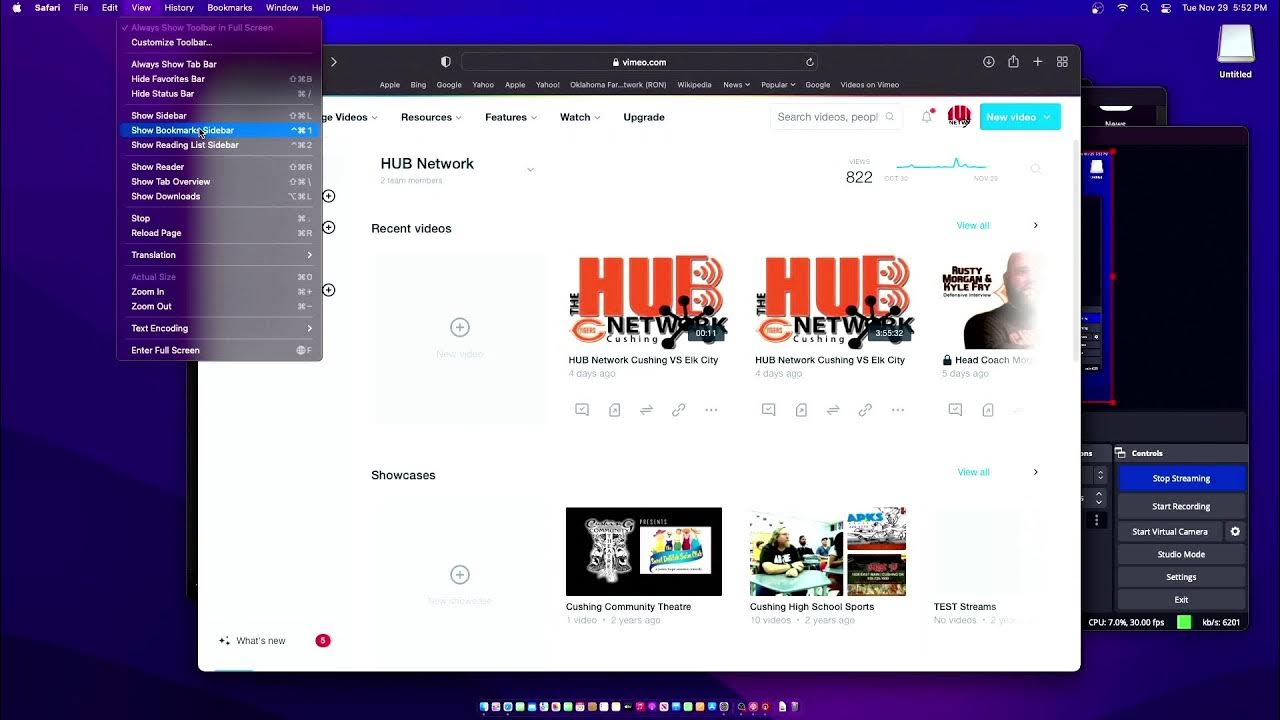
Task: Click the Safari downloads icon
Action: [989, 62]
